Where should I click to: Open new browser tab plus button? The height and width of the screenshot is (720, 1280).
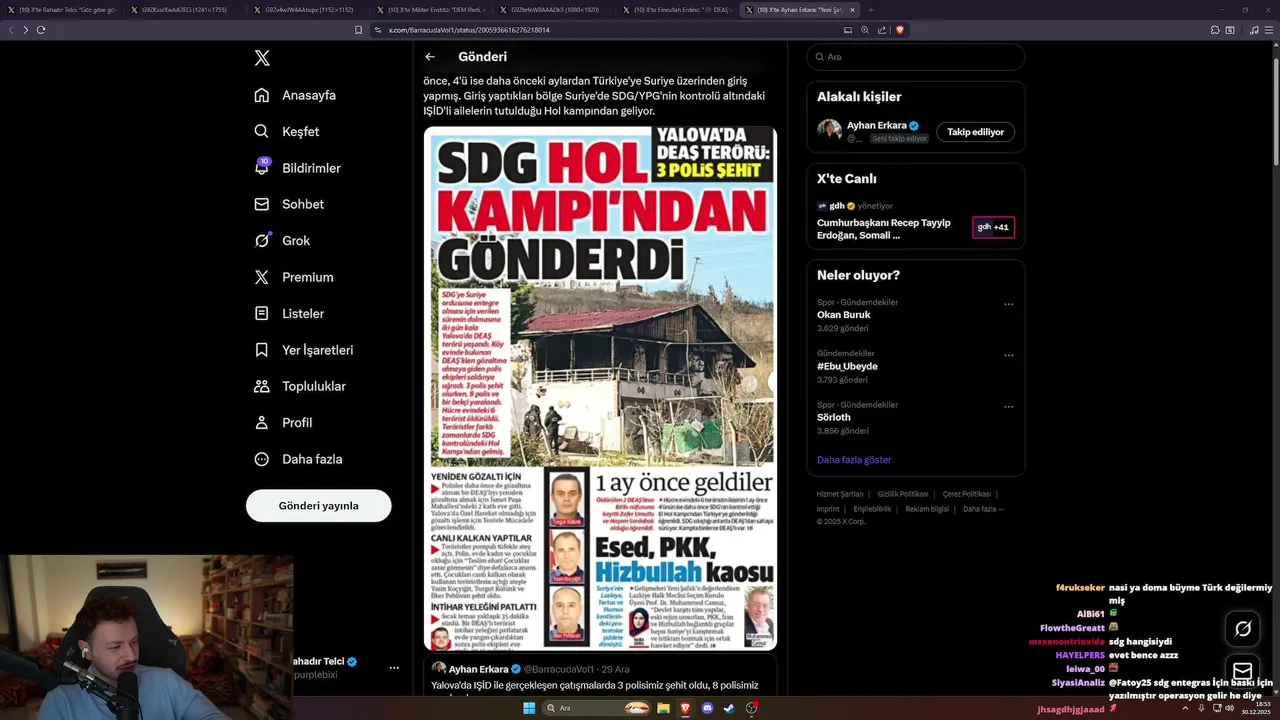[870, 9]
